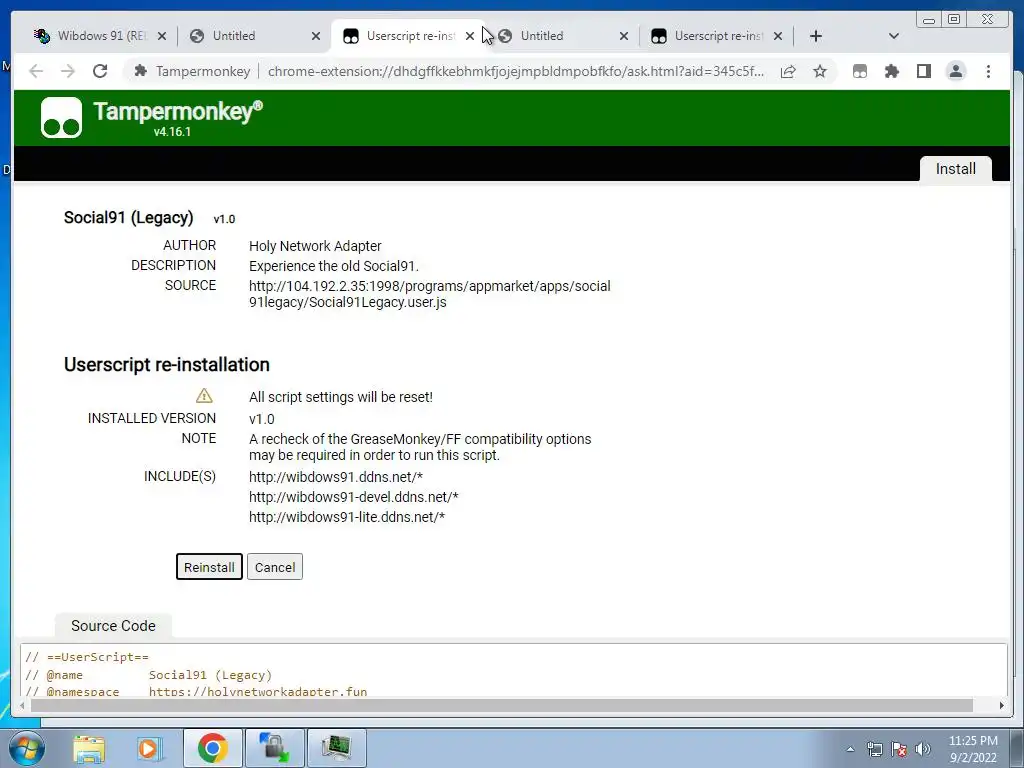Show hidden system tray icons

(850, 749)
